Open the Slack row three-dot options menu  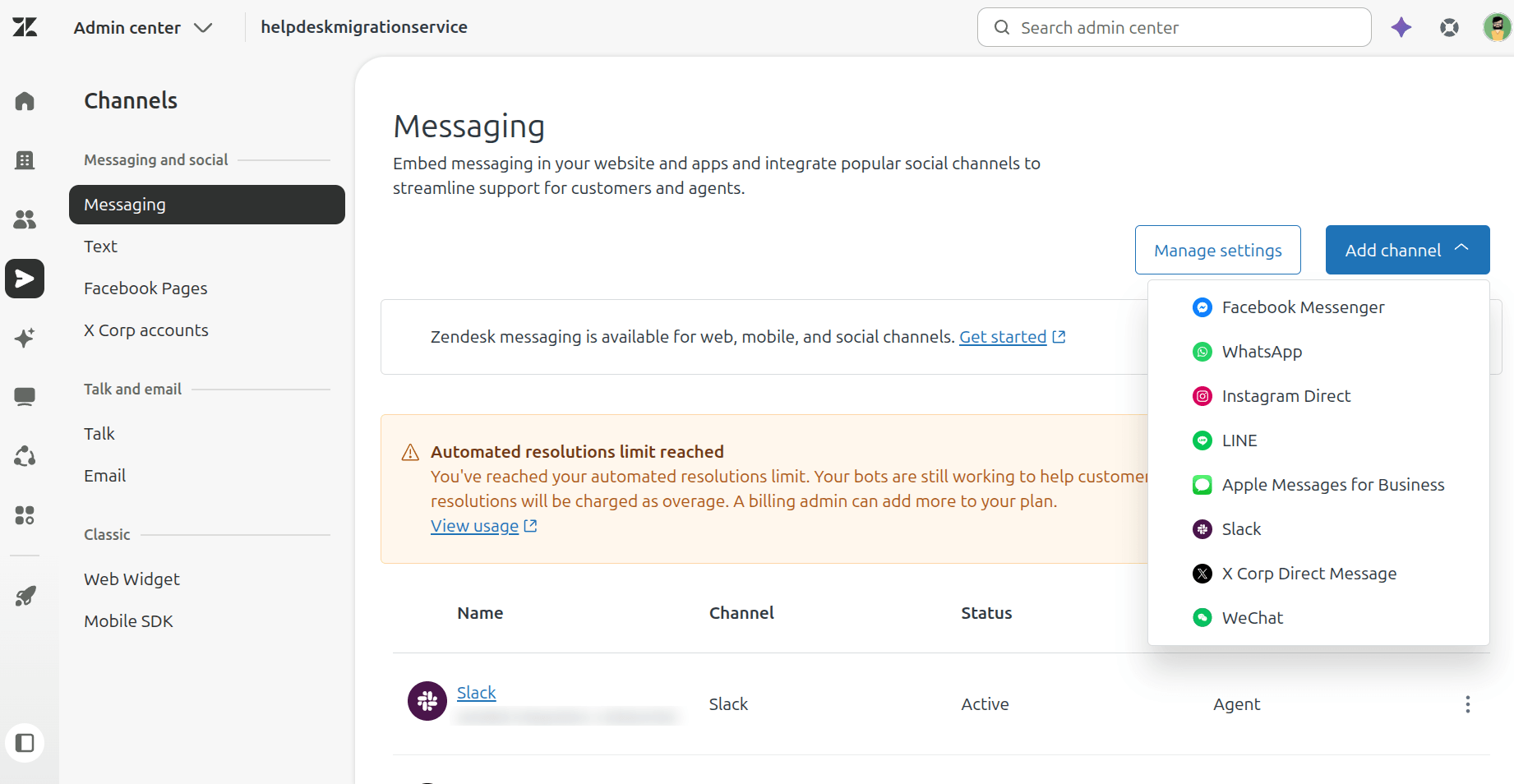tap(1468, 704)
